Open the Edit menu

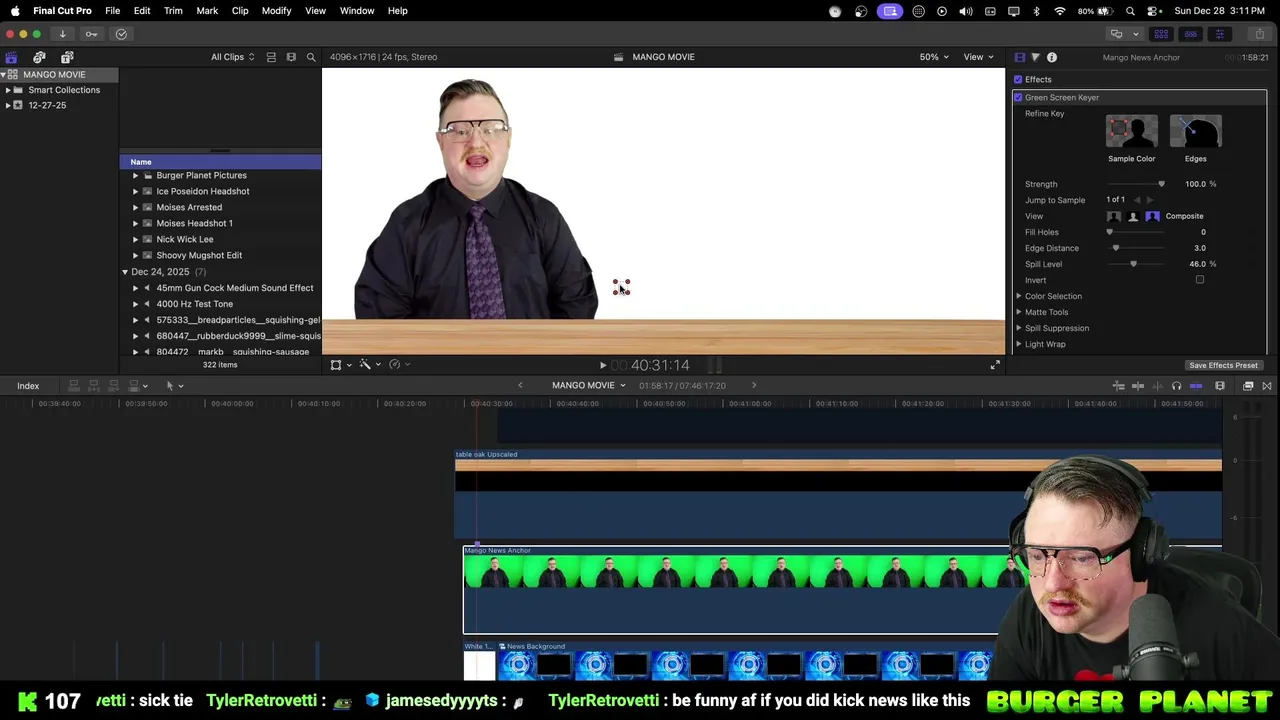[142, 11]
